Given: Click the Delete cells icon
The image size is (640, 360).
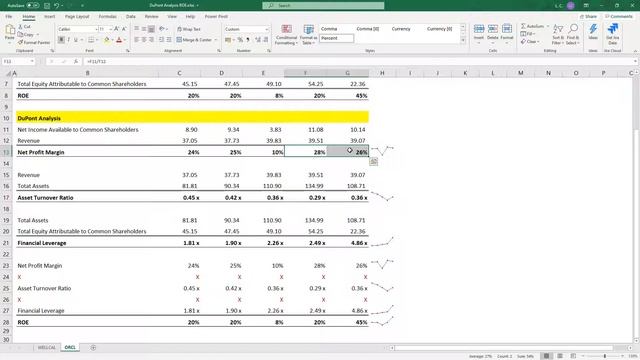Looking at the screenshot, I should pos(493,29).
